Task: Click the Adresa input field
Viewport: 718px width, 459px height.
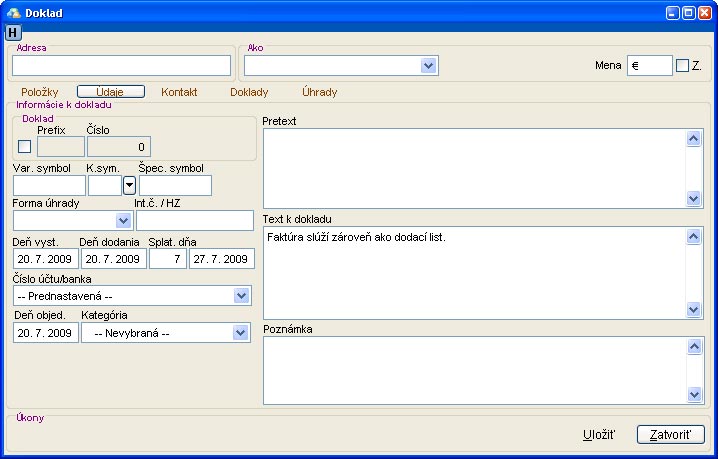Action: [121, 65]
